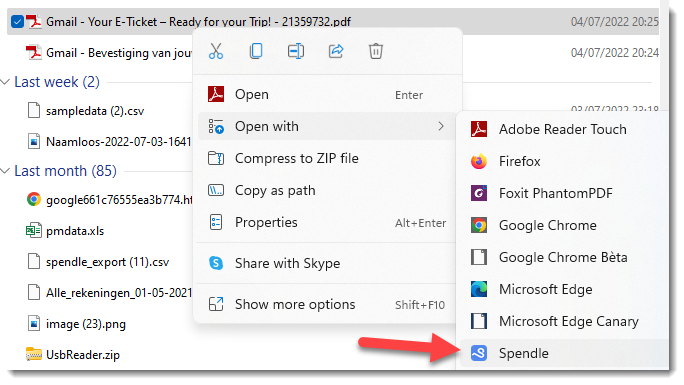Click the Cut scissors icon
This screenshot has width=684, height=385.
coord(216,51)
